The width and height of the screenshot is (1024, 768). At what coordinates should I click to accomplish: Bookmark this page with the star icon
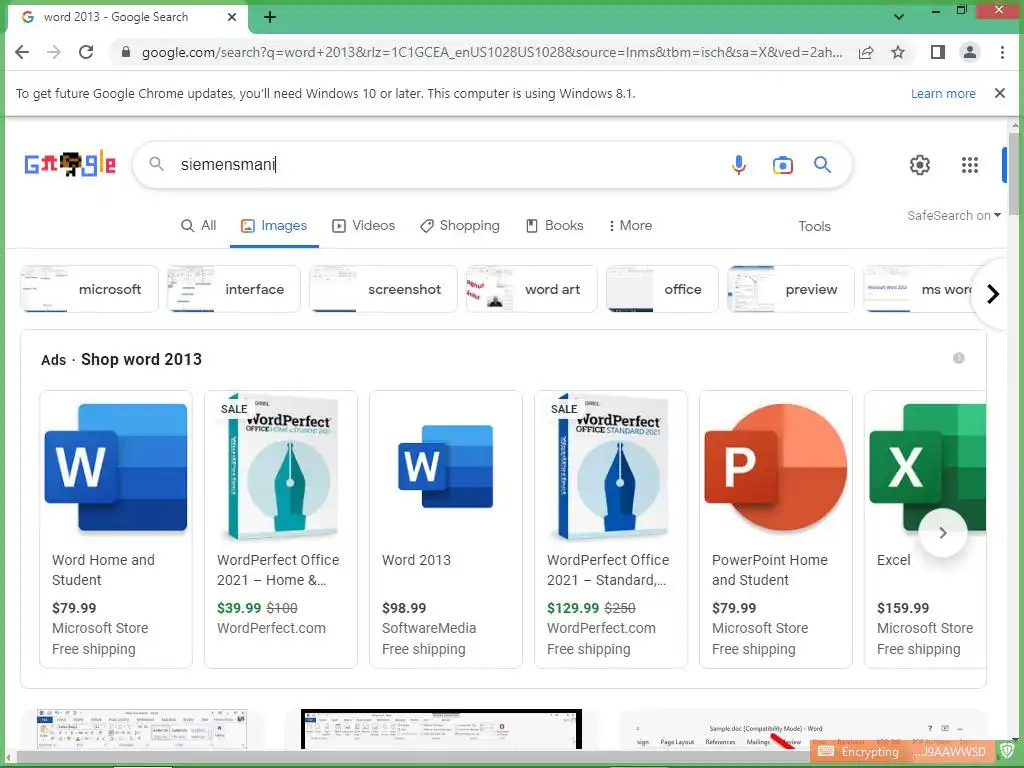pos(898,52)
